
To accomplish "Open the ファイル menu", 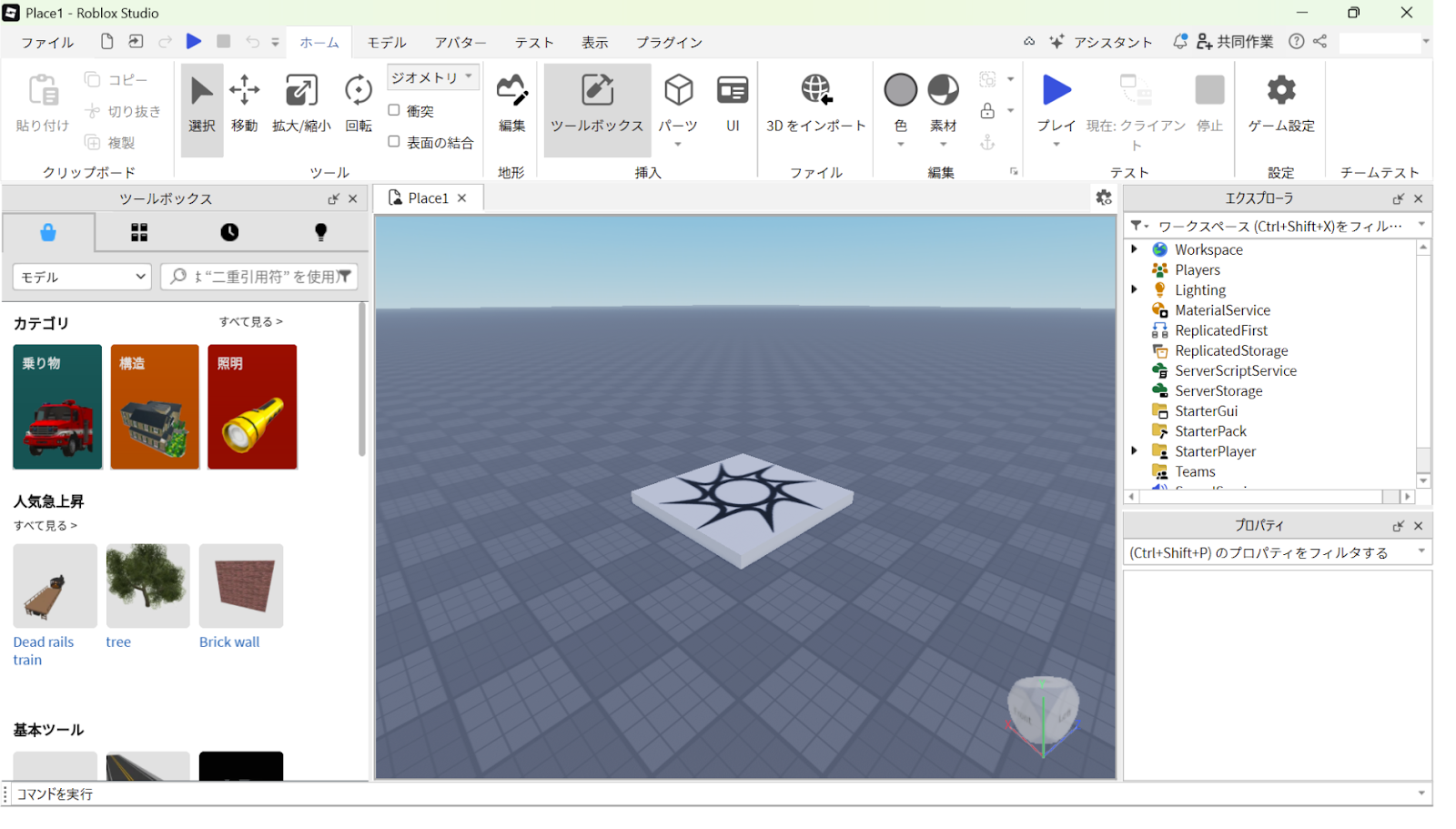I will pos(47,43).
